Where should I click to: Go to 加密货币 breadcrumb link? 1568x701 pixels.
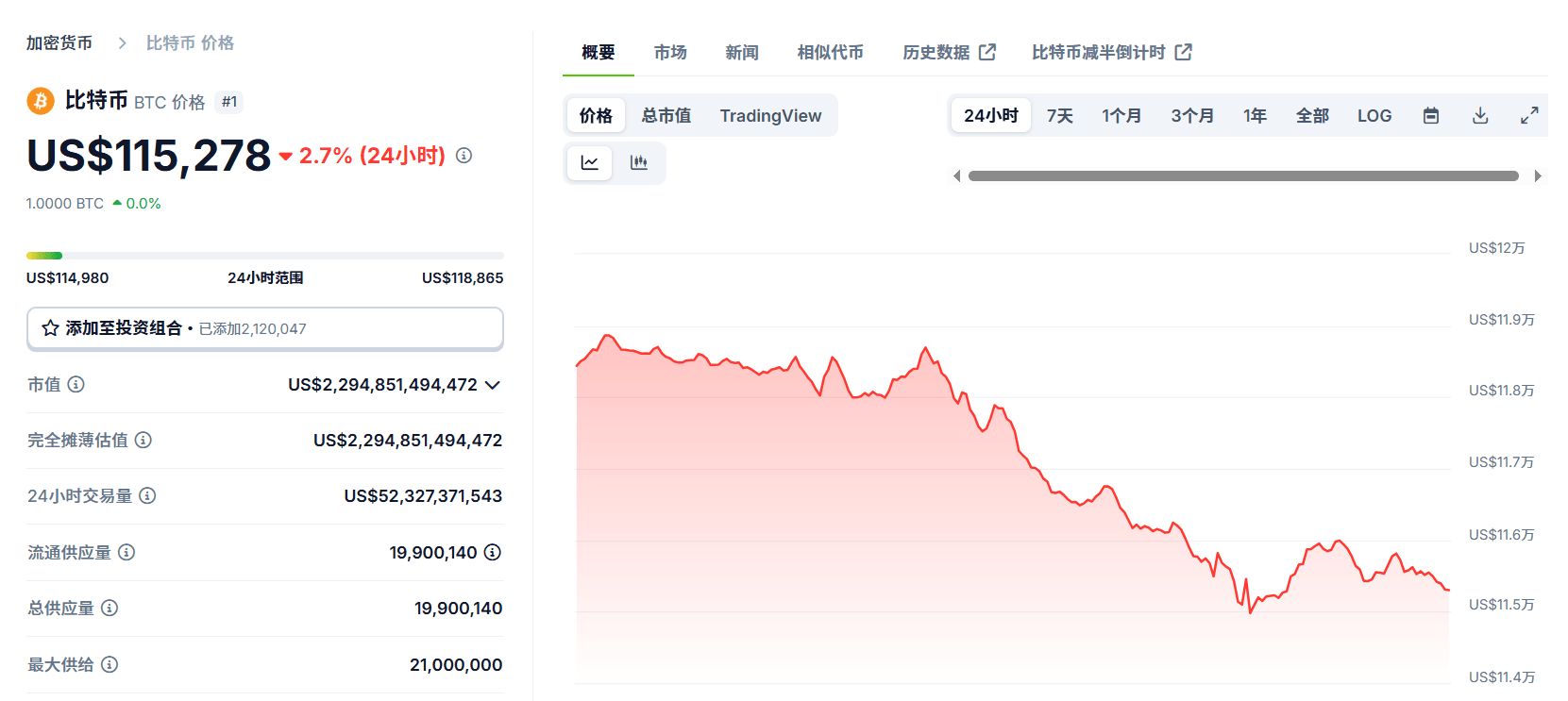[x=59, y=42]
